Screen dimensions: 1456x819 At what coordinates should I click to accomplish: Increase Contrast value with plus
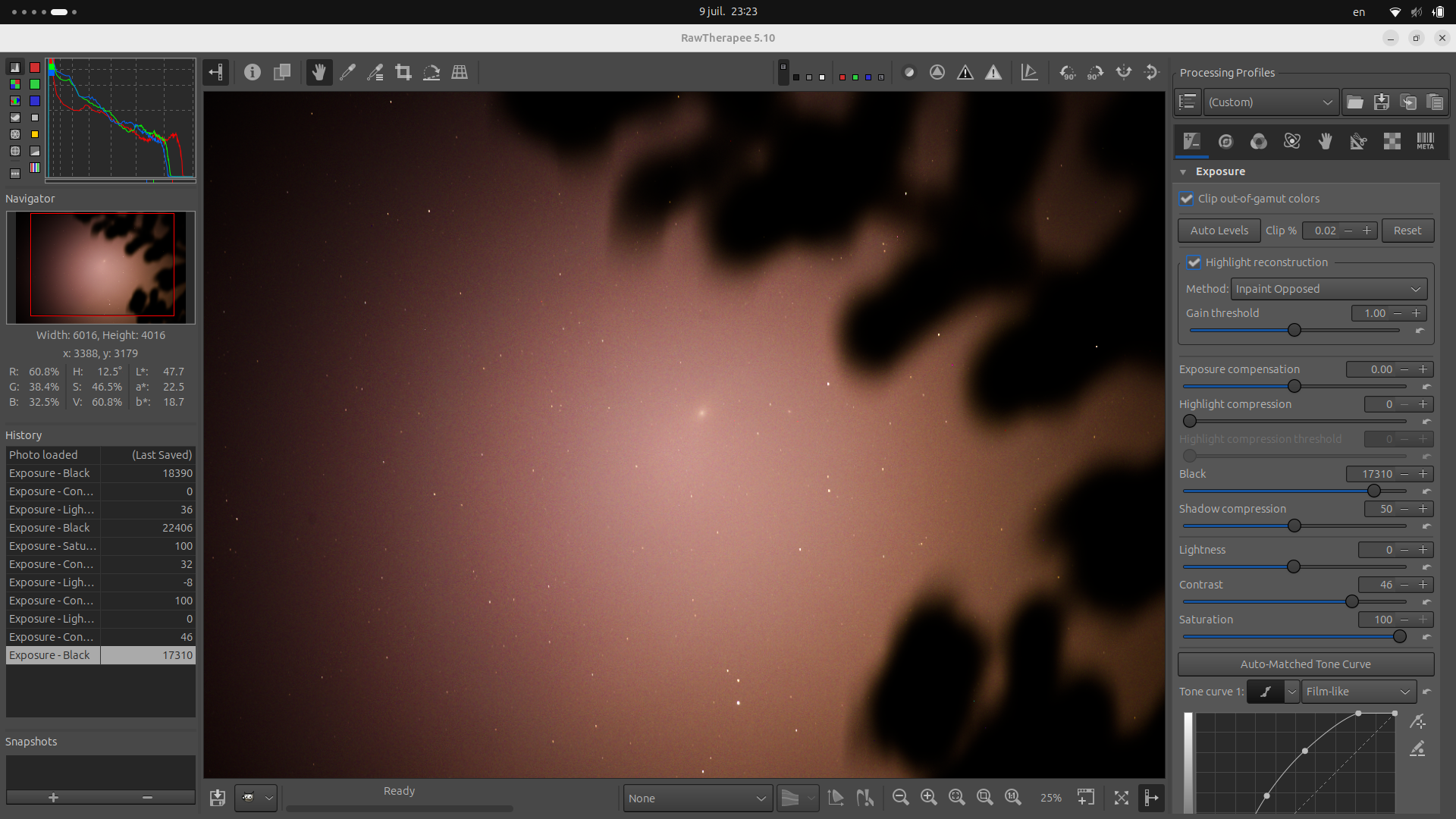(x=1423, y=585)
